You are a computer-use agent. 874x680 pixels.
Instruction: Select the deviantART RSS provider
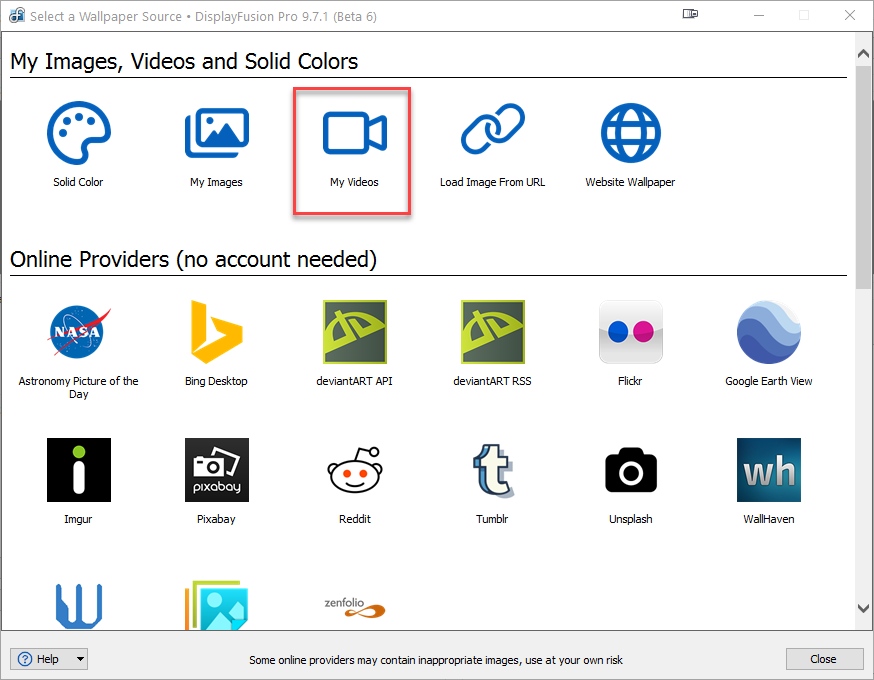[492, 332]
